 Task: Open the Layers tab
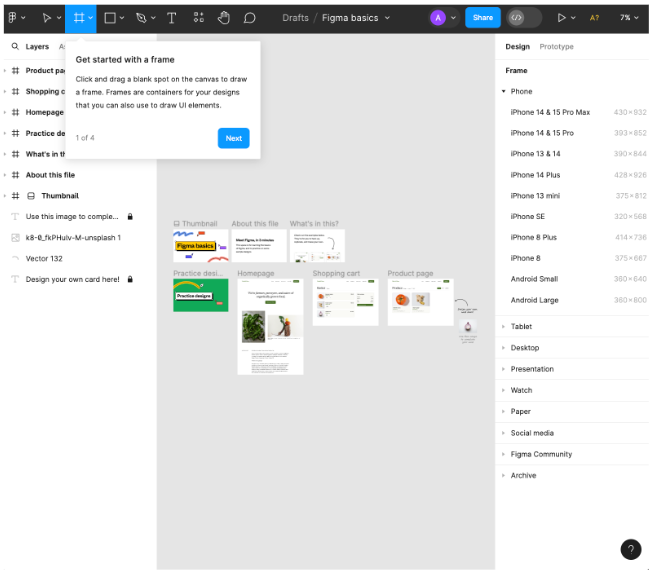click(x=37, y=47)
